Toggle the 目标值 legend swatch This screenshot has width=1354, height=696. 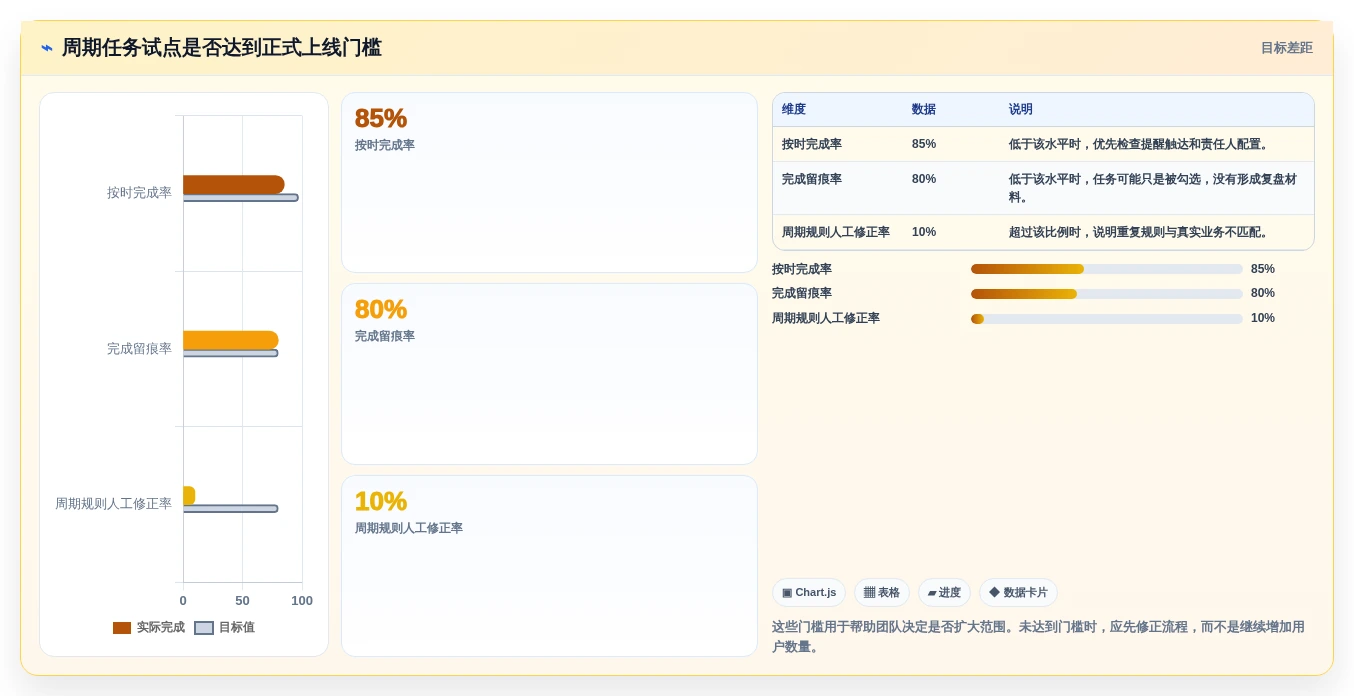point(204,628)
